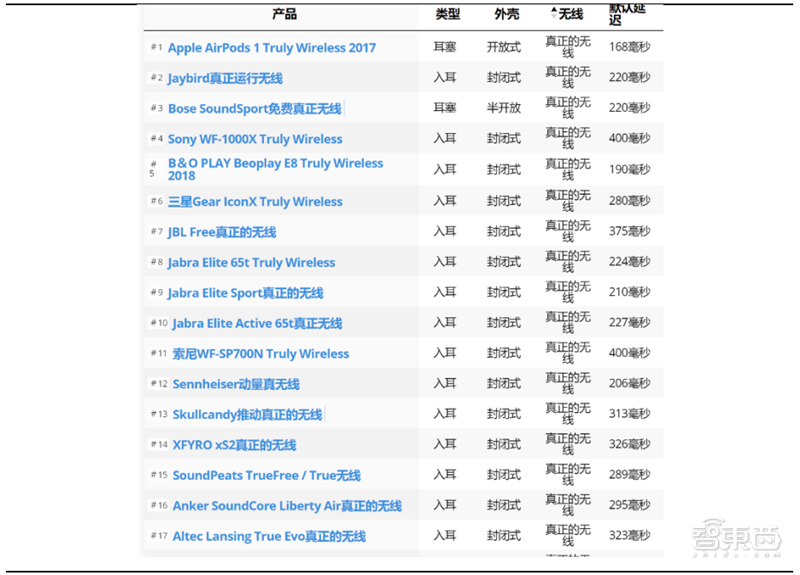Open Bose SoundSport免费真正无线 link
The height and width of the screenshot is (575, 800).
click(255, 109)
